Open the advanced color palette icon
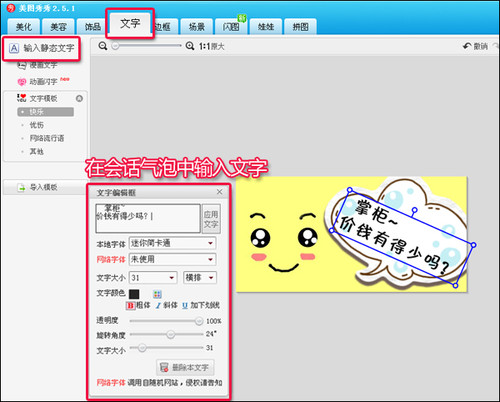The width and height of the screenshot is (500, 402). 157,294
